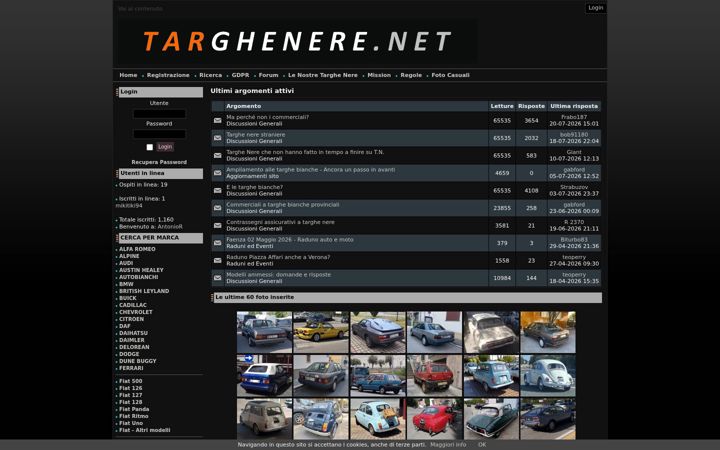Click last poster 'Strabuzov' in Ultima risposta
This screenshot has width=720, height=450.
tap(574, 187)
